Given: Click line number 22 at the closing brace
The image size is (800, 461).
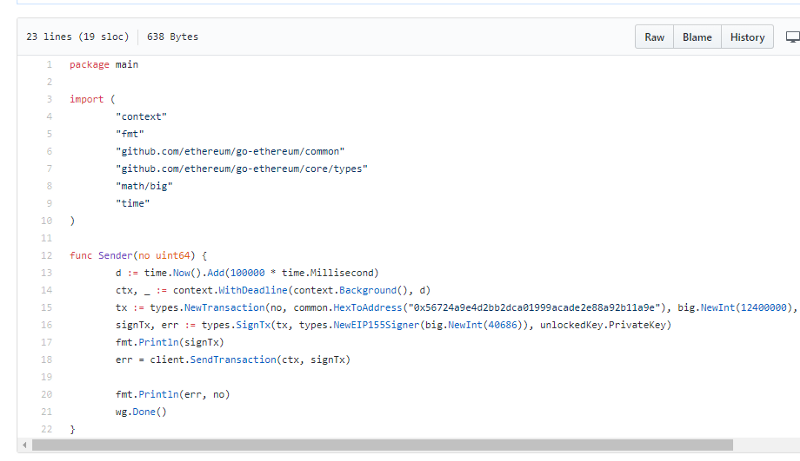Looking at the screenshot, I should point(46,429).
